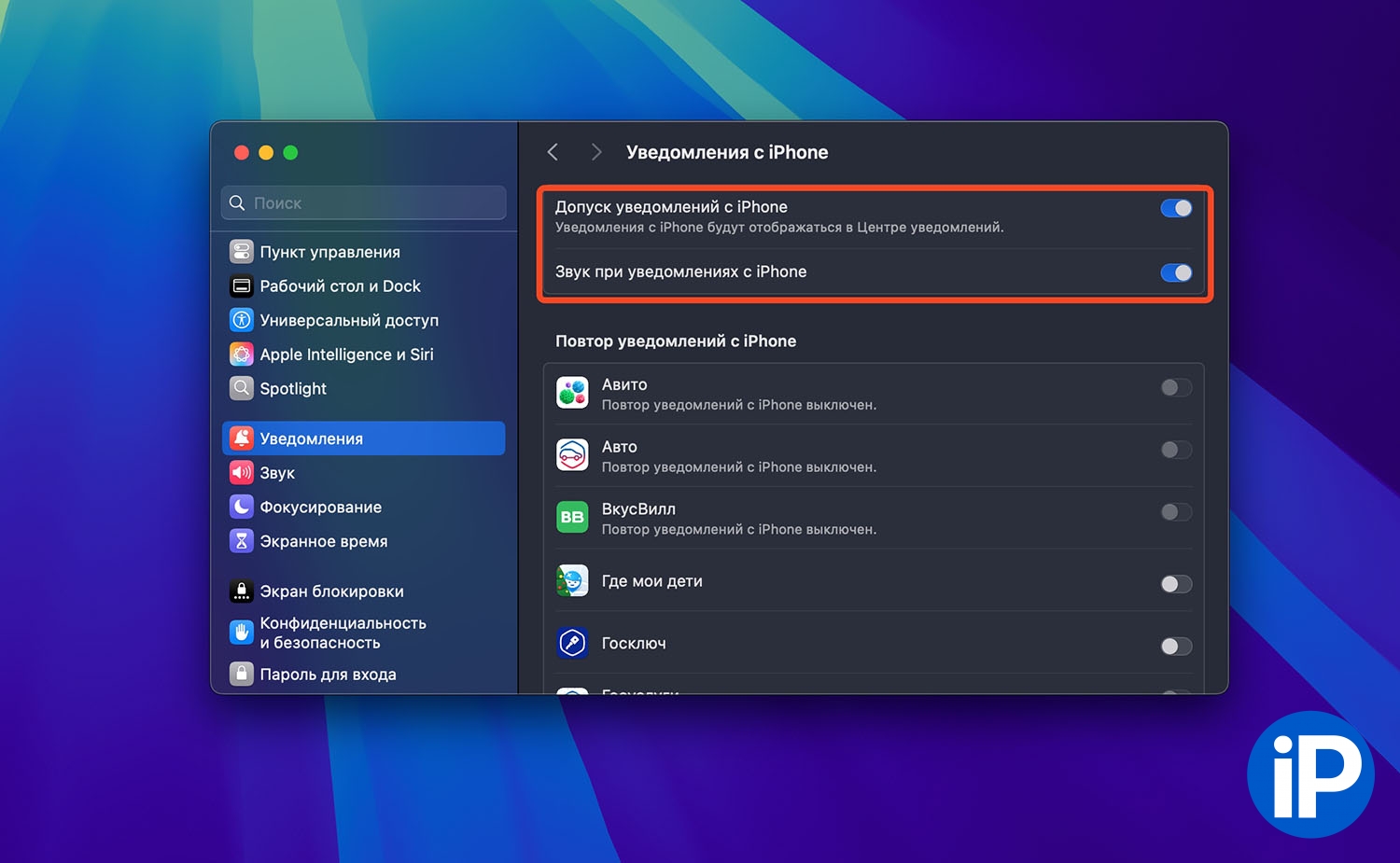The image size is (1400, 863).
Task: Select Spotlight in the sidebar
Action: click(x=364, y=388)
